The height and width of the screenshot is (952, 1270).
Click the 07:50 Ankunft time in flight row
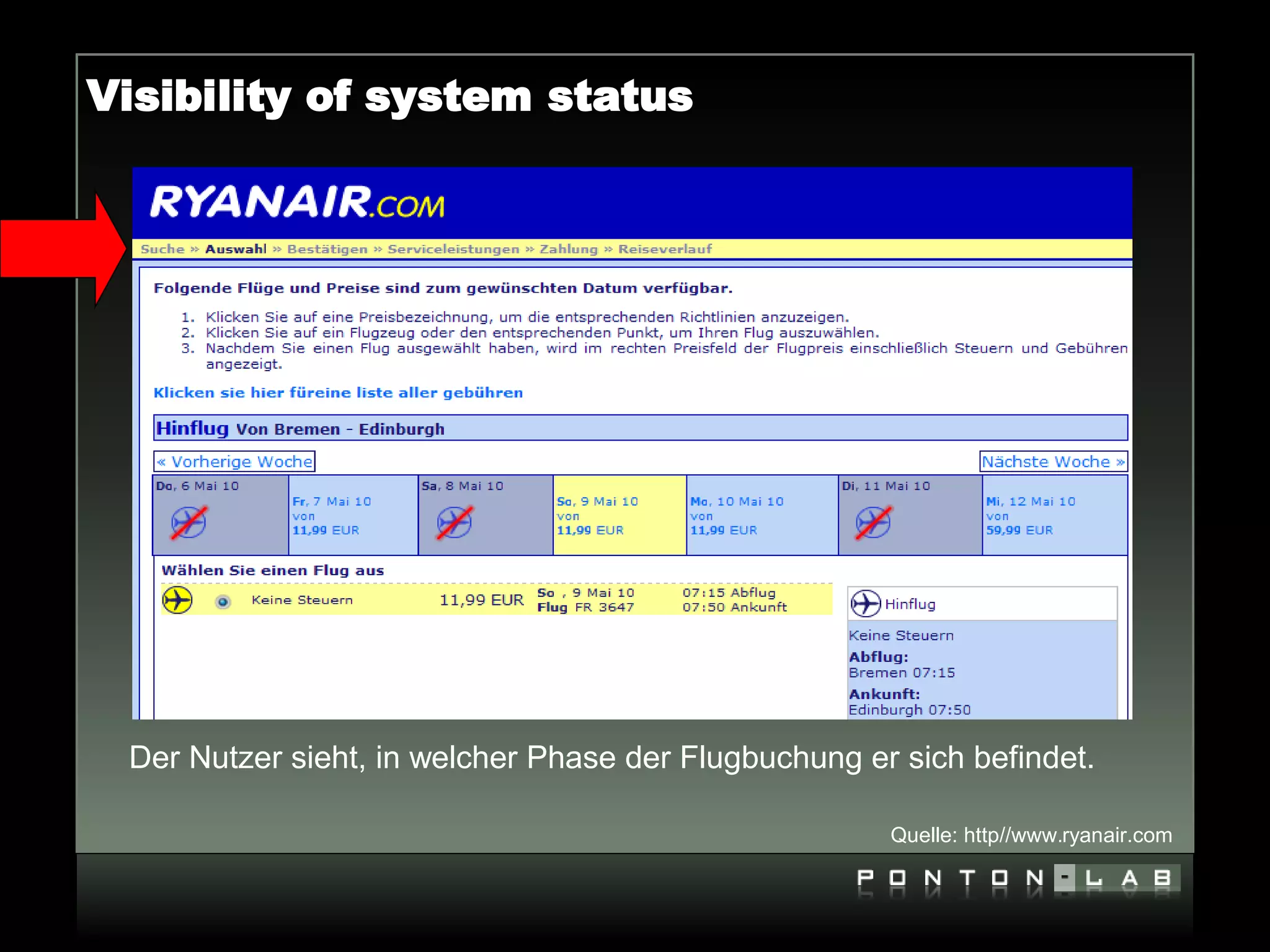[735, 607]
